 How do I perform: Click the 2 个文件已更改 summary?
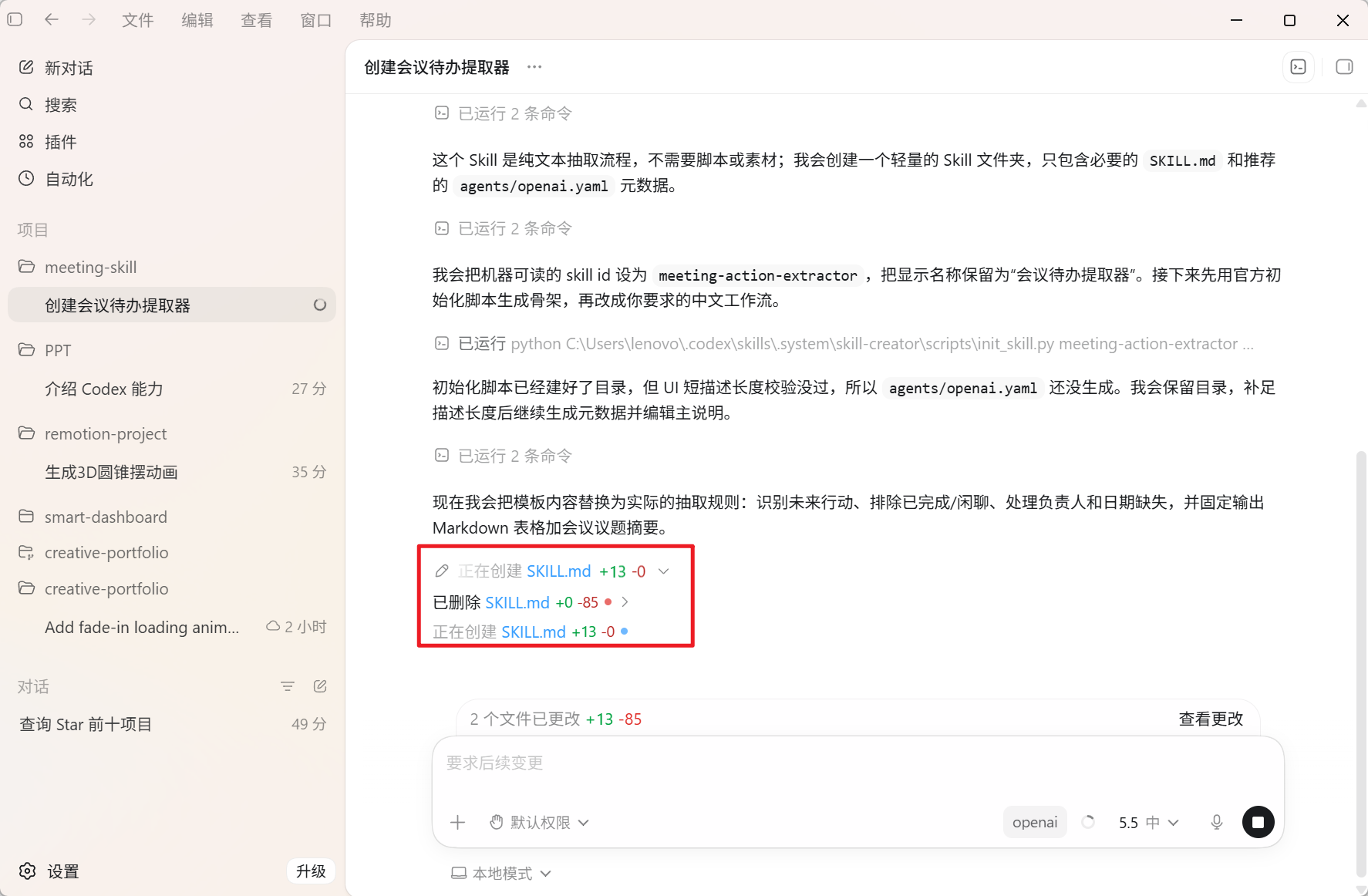click(x=555, y=719)
